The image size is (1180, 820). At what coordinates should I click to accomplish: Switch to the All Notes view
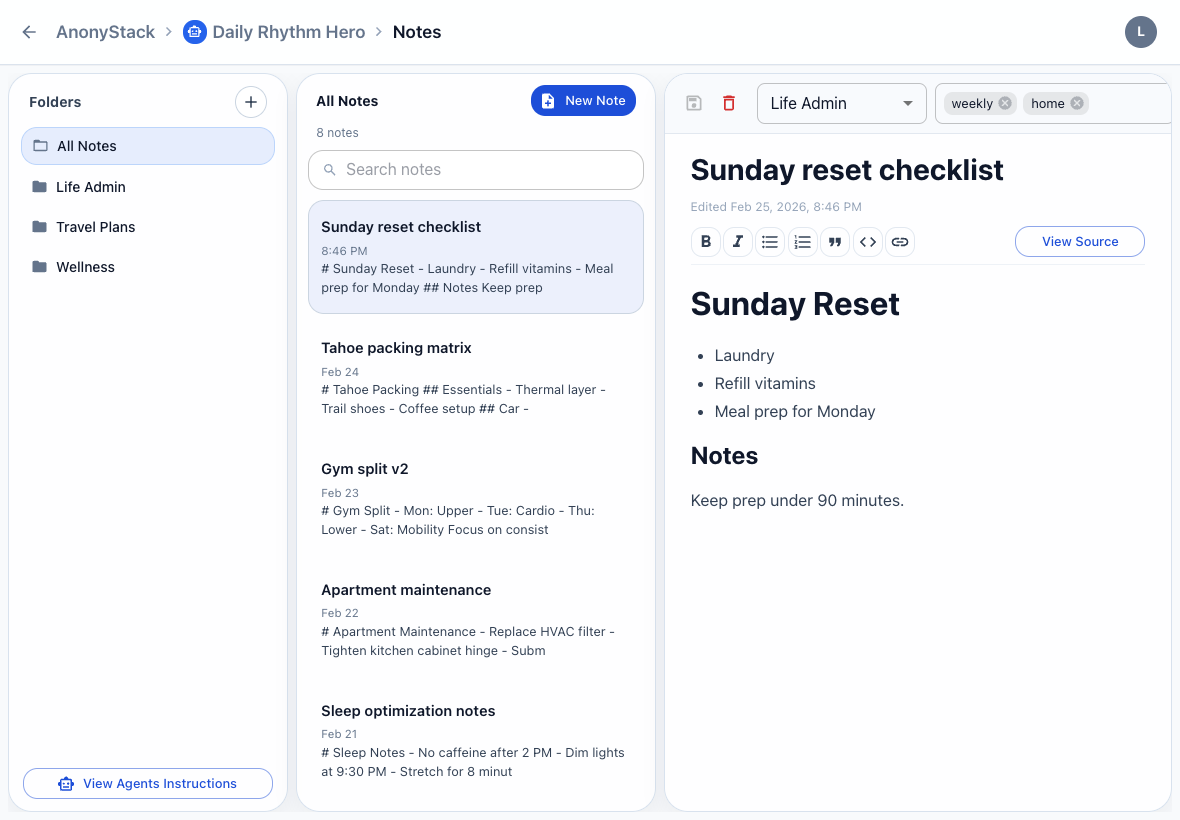(x=87, y=146)
